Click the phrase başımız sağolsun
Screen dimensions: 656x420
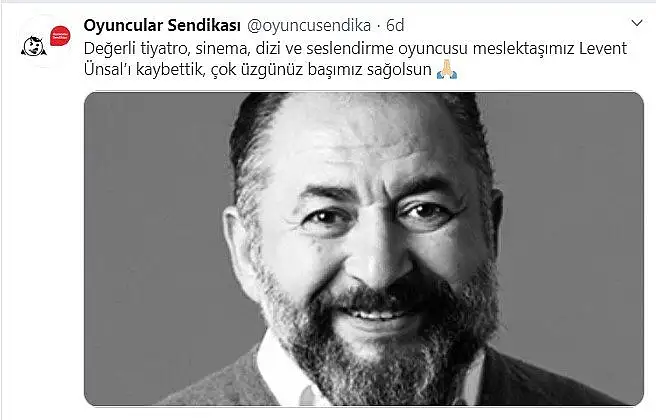tap(369, 70)
